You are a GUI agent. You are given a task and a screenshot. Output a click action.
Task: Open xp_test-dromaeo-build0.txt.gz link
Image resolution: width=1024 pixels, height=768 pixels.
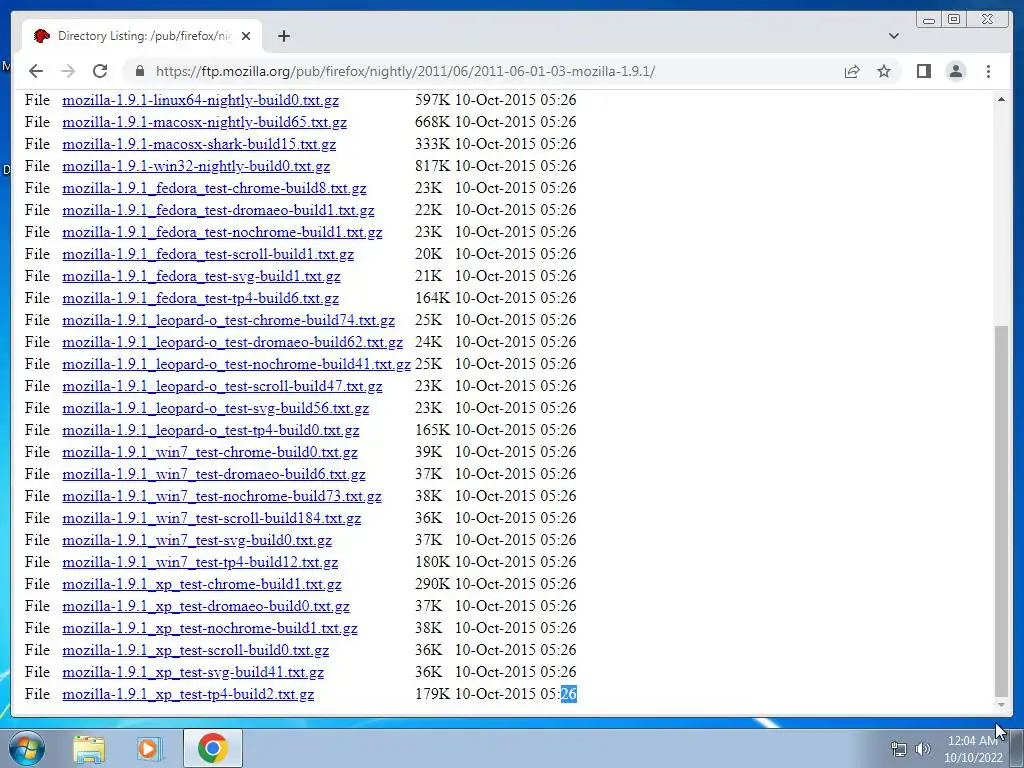[206, 606]
